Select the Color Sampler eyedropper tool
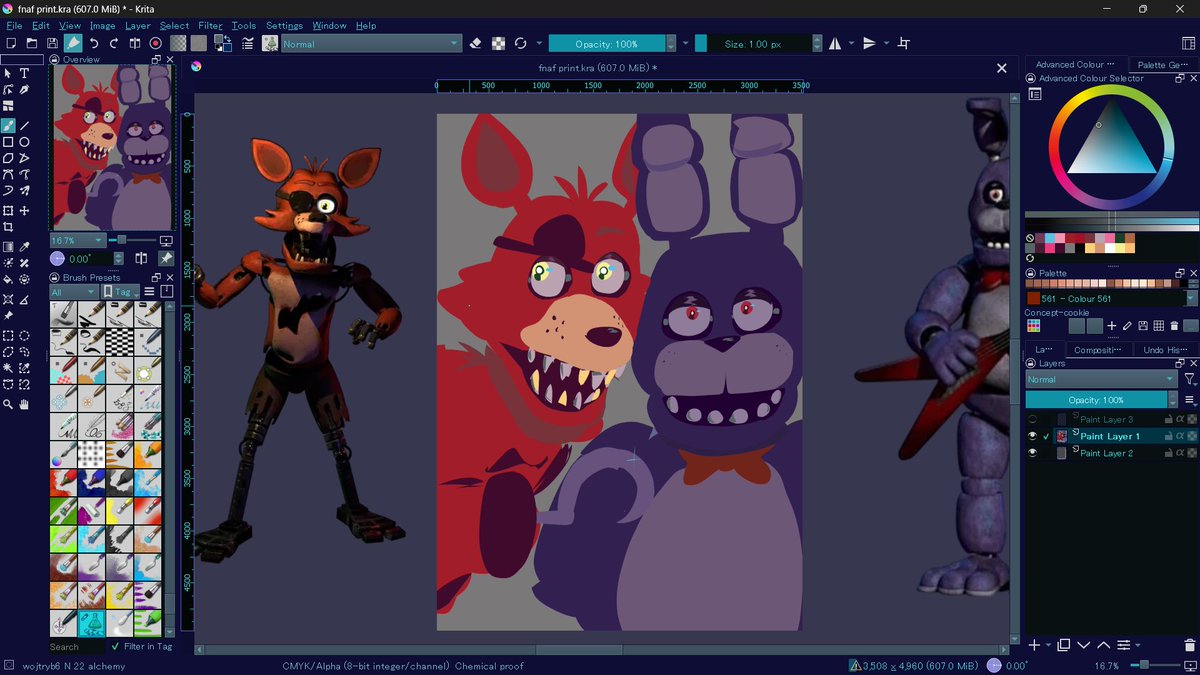Screen dimensions: 1200x675 click(x=25, y=247)
